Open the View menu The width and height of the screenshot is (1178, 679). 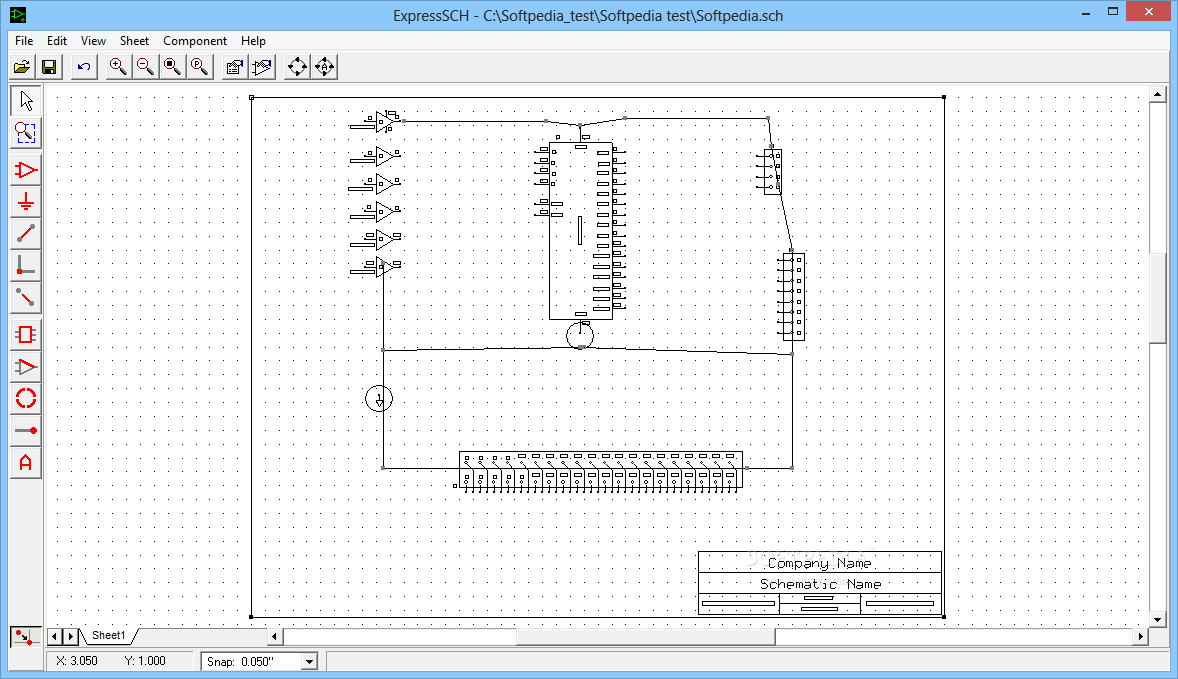point(93,41)
